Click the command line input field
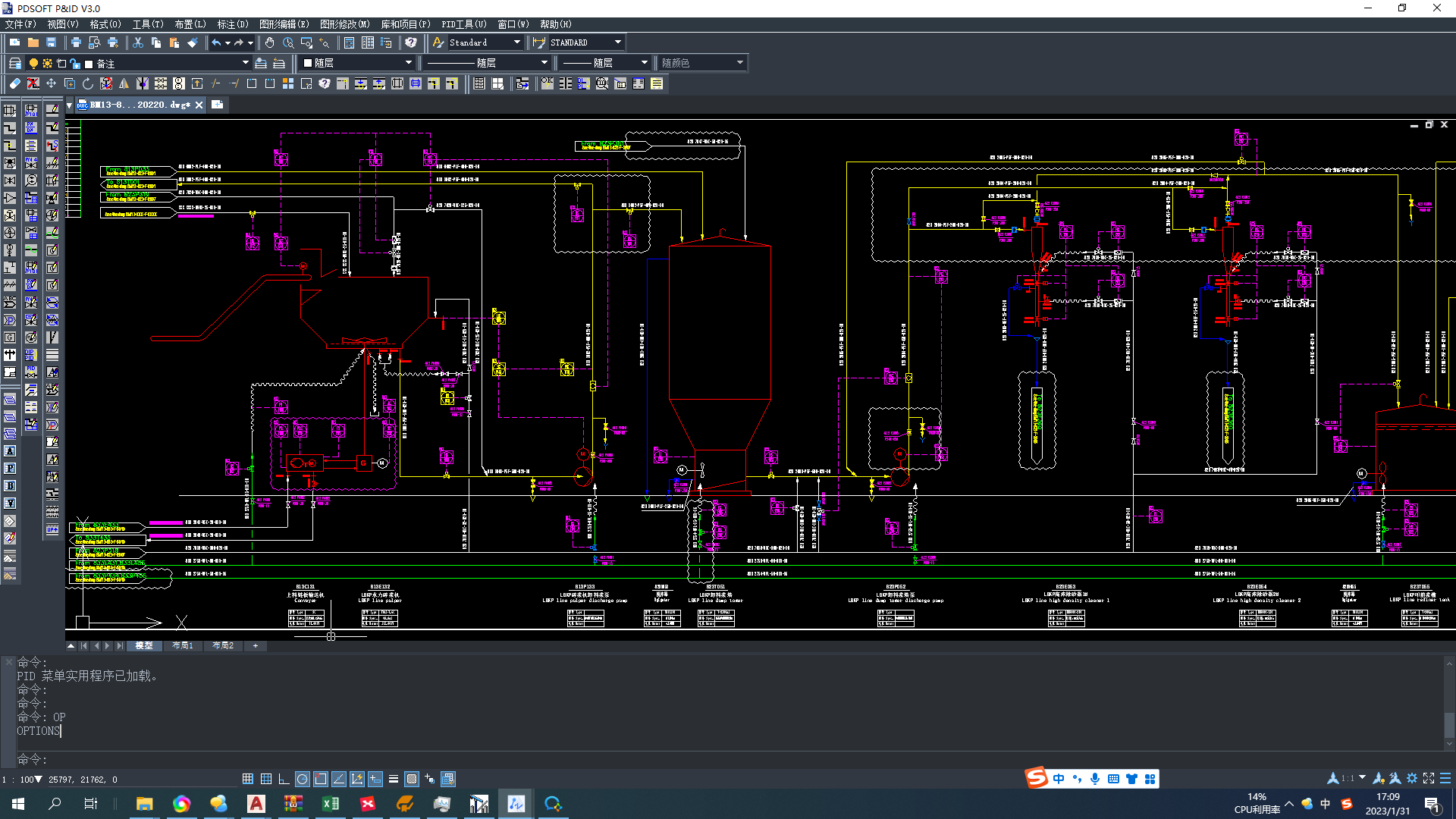The width and height of the screenshot is (1456, 819). point(728,759)
